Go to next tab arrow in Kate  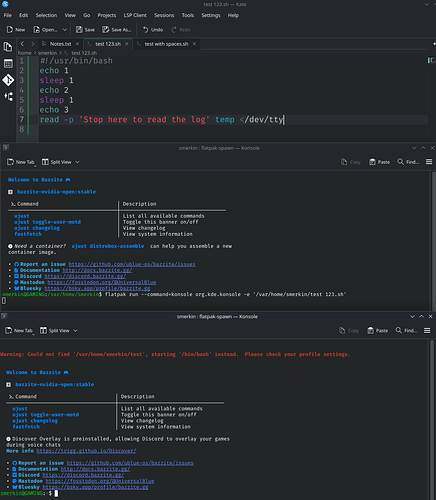pos(33,44)
